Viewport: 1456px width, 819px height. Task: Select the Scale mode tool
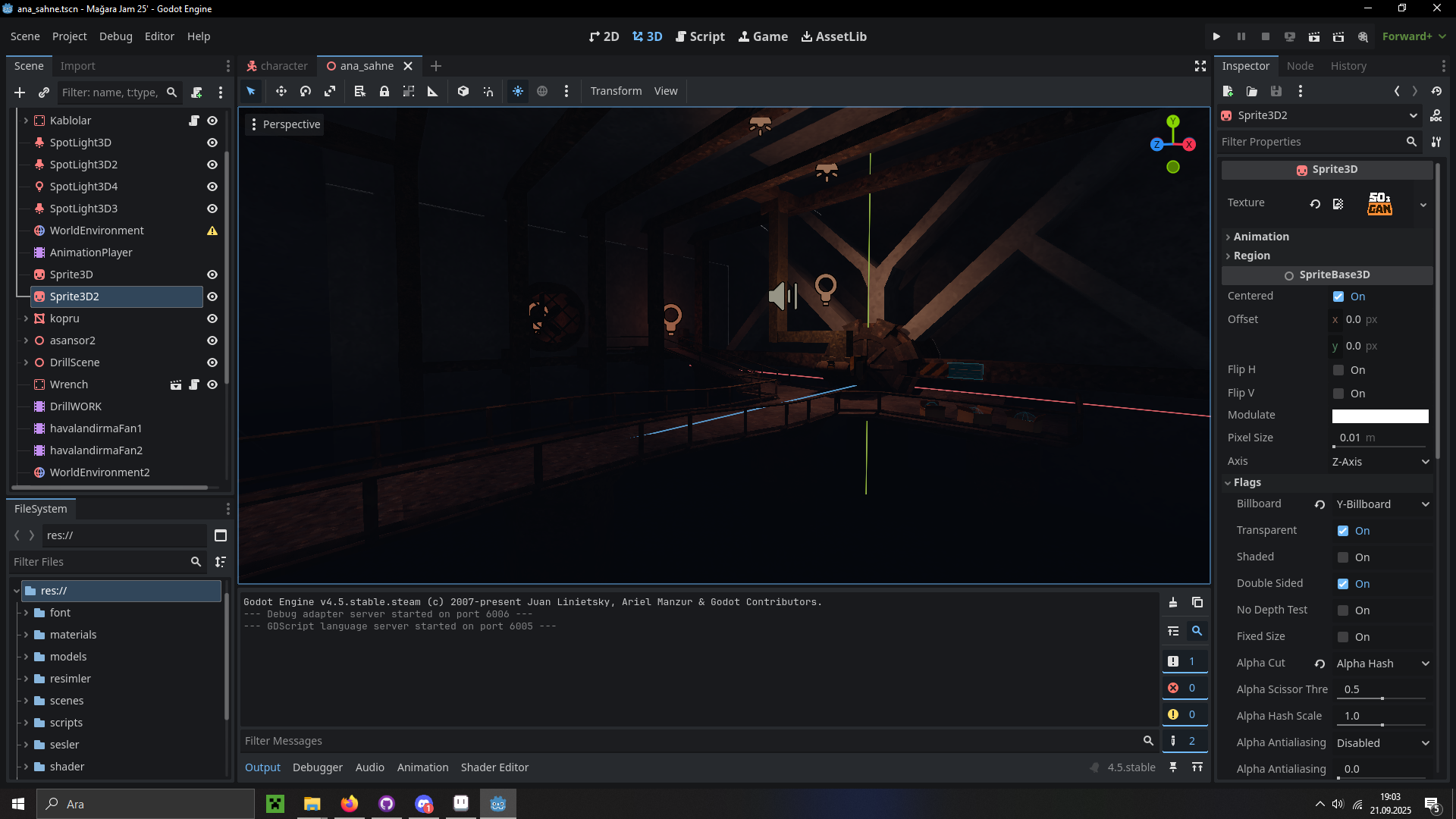[330, 91]
